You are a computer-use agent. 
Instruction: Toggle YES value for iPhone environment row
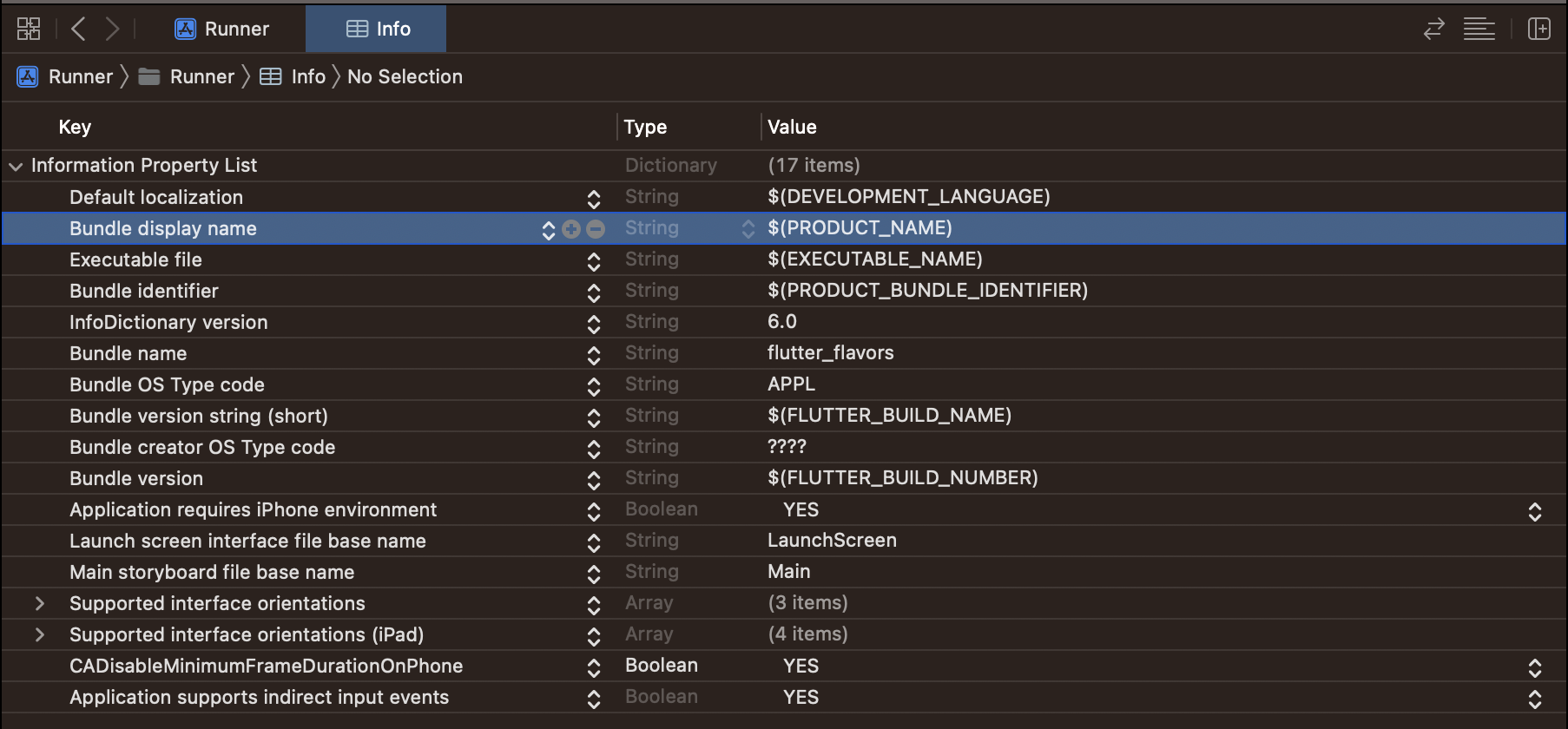coord(1535,511)
